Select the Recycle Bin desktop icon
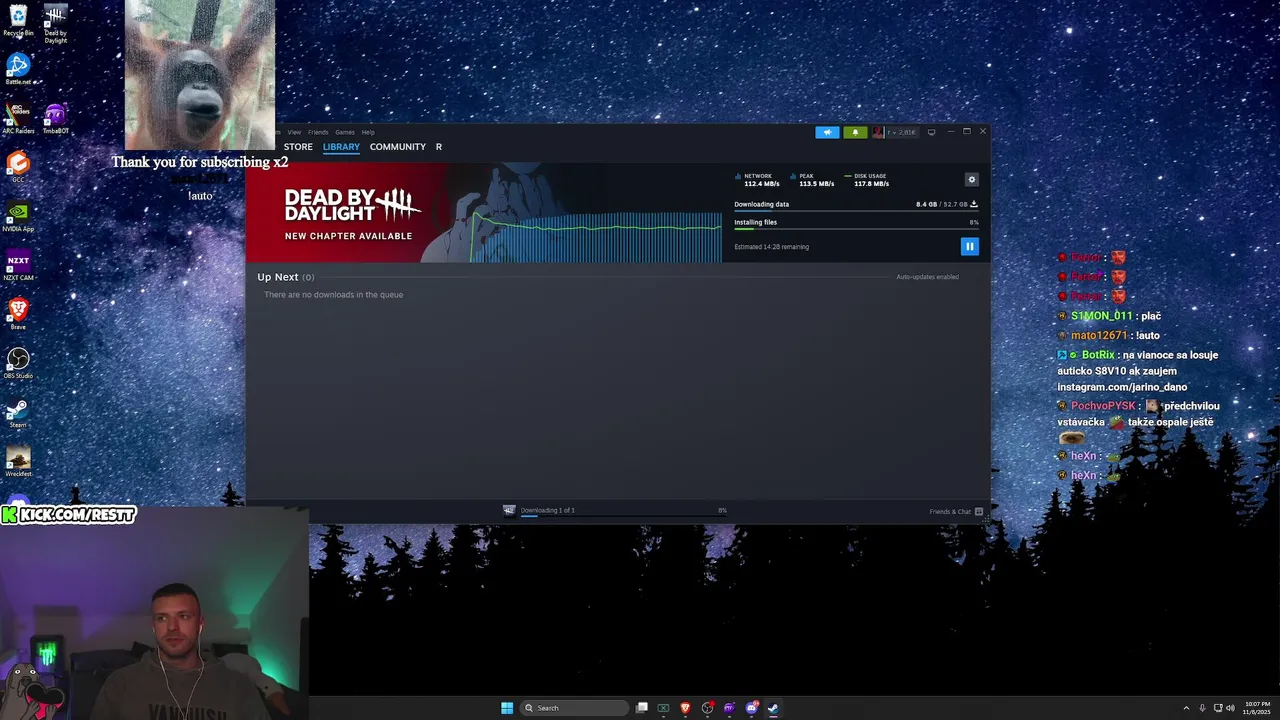The height and width of the screenshot is (720, 1280). pos(18,20)
